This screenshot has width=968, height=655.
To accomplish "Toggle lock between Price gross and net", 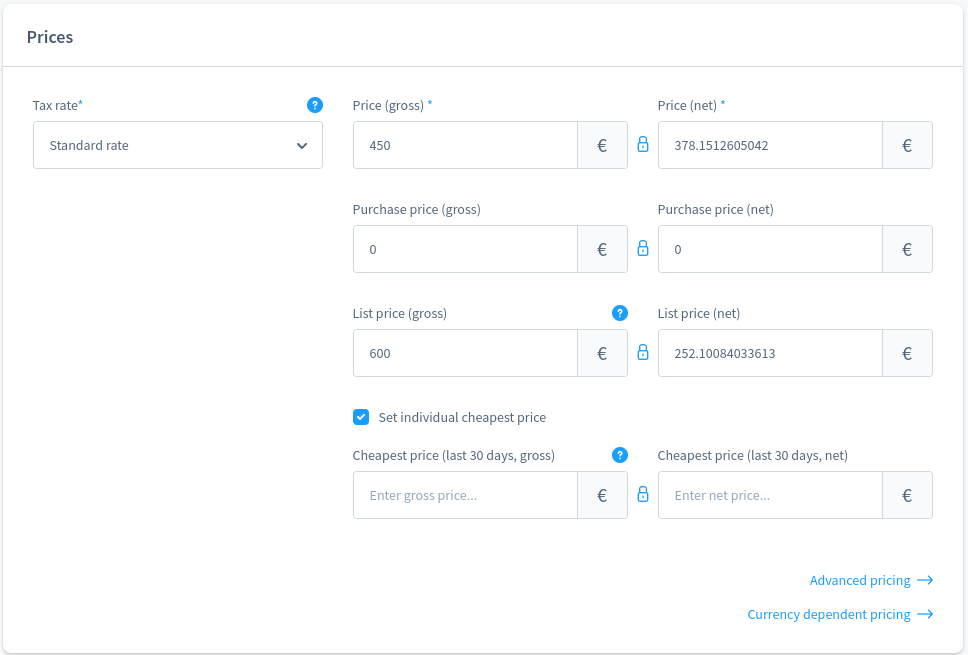I will [x=643, y=145].
